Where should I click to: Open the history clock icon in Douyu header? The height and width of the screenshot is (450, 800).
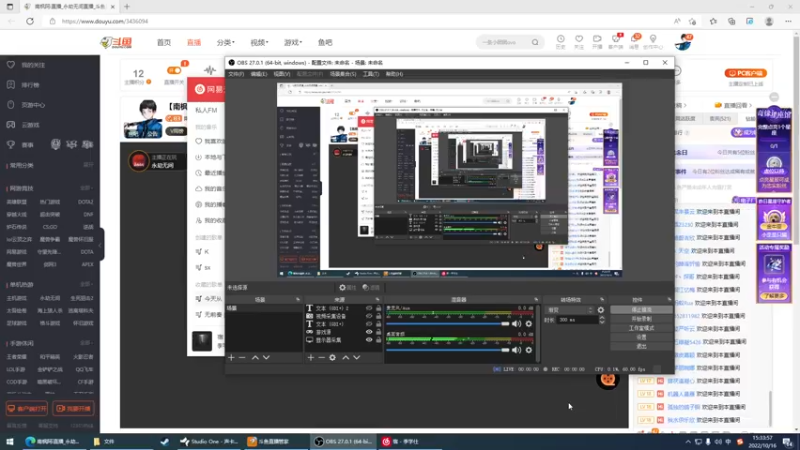coord(560,39)
